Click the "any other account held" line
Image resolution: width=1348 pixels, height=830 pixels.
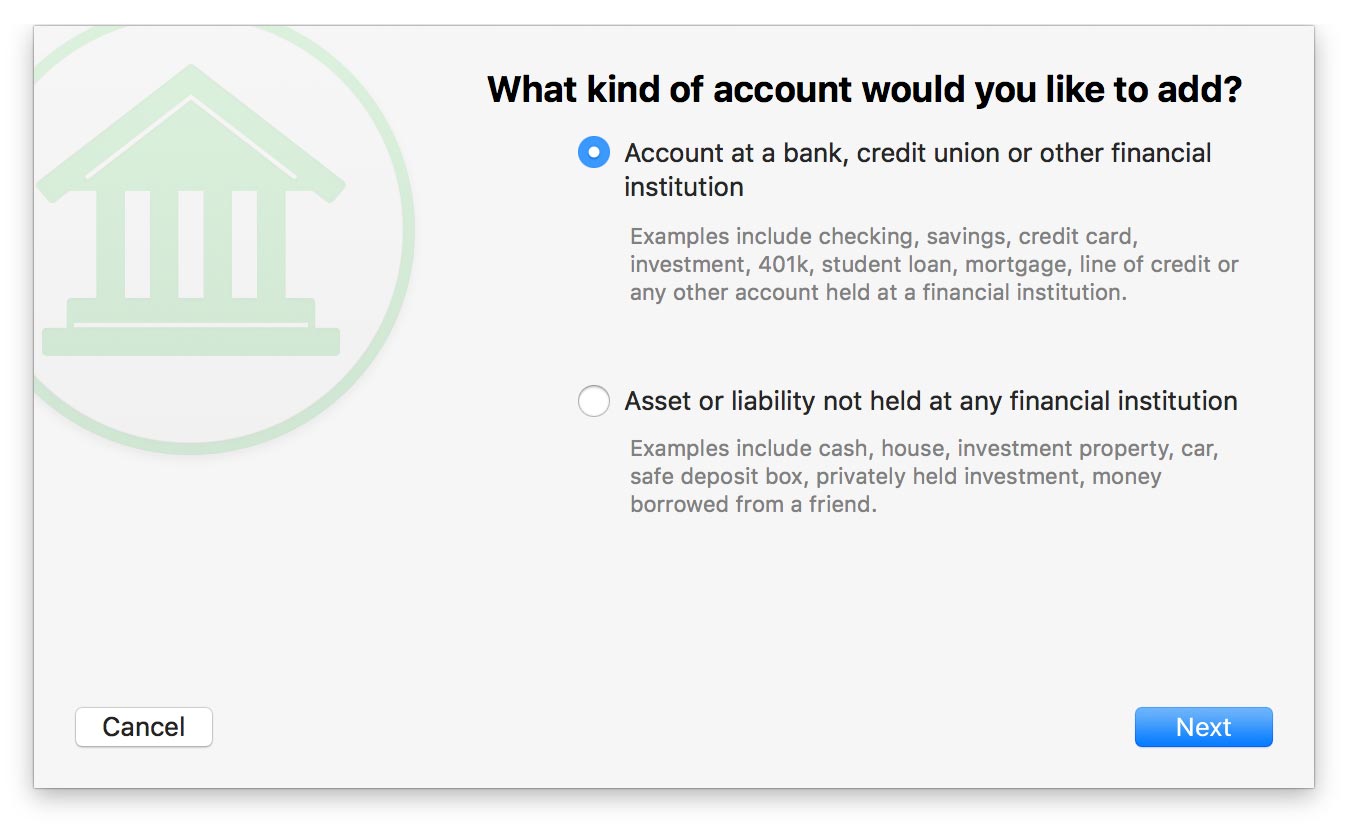[878, 292]
